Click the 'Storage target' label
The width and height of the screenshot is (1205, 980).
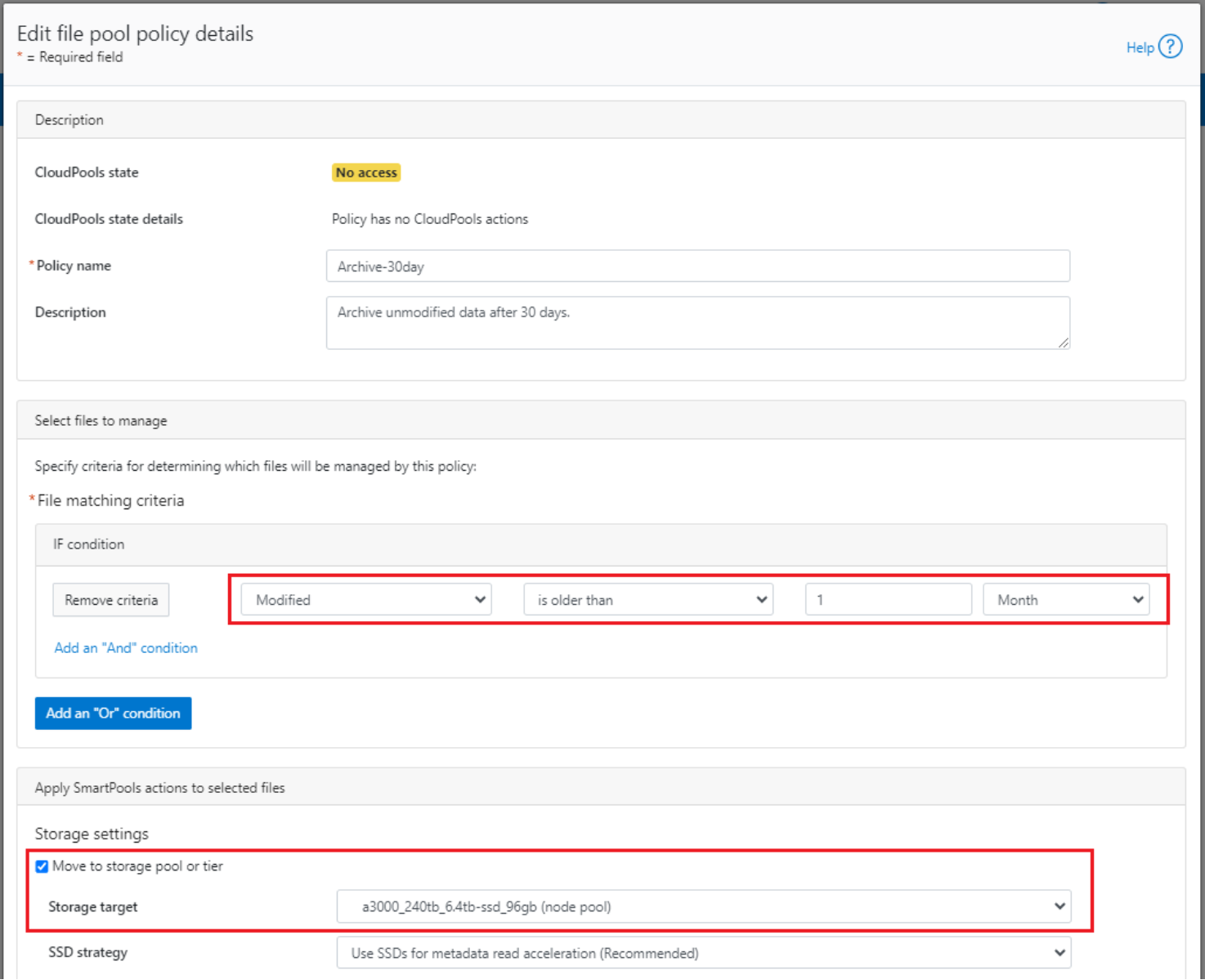92,906
